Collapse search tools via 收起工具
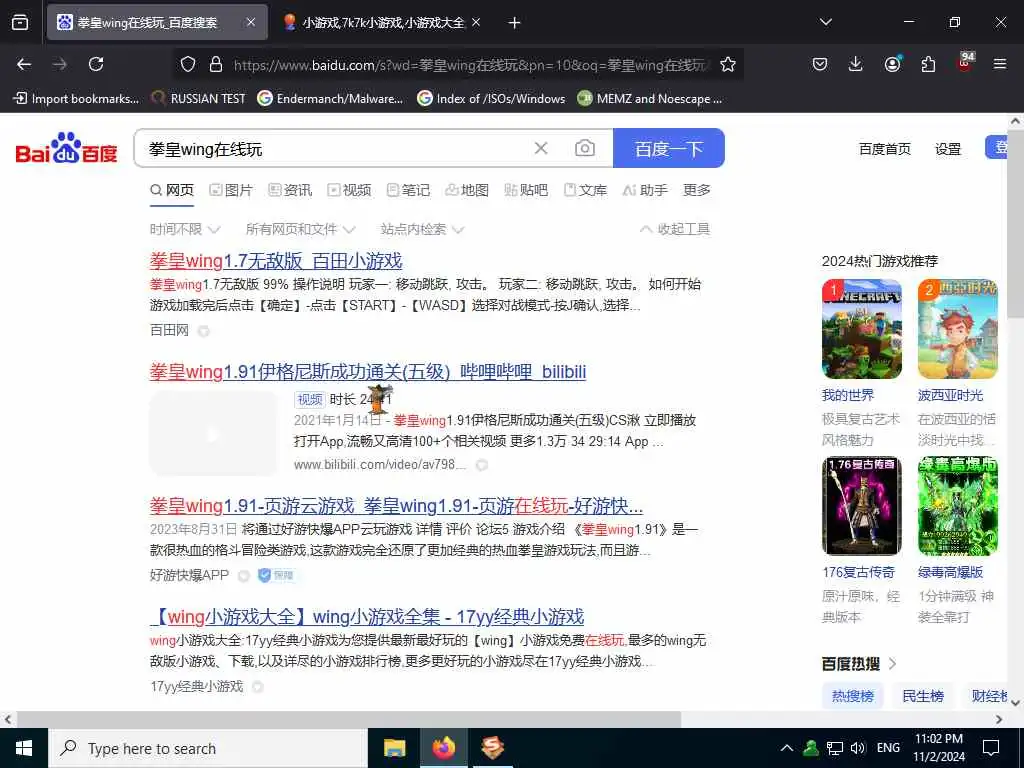Viewport: 1024px width, 768px height. (675, 229)
